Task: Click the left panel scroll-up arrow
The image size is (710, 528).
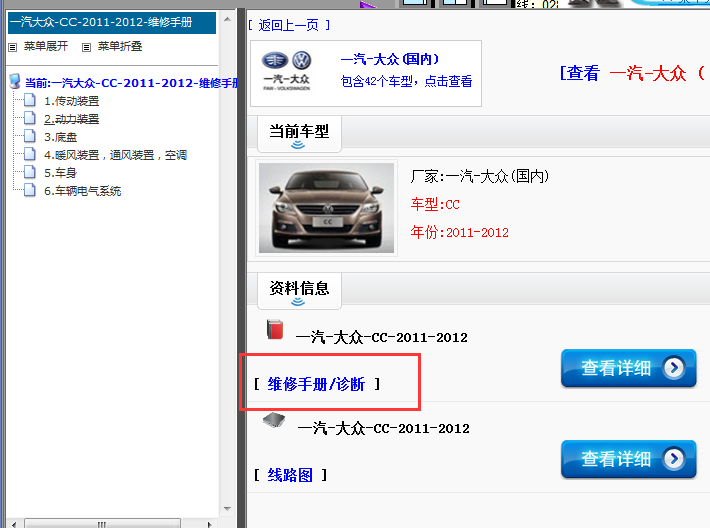Action: (227, 19)
